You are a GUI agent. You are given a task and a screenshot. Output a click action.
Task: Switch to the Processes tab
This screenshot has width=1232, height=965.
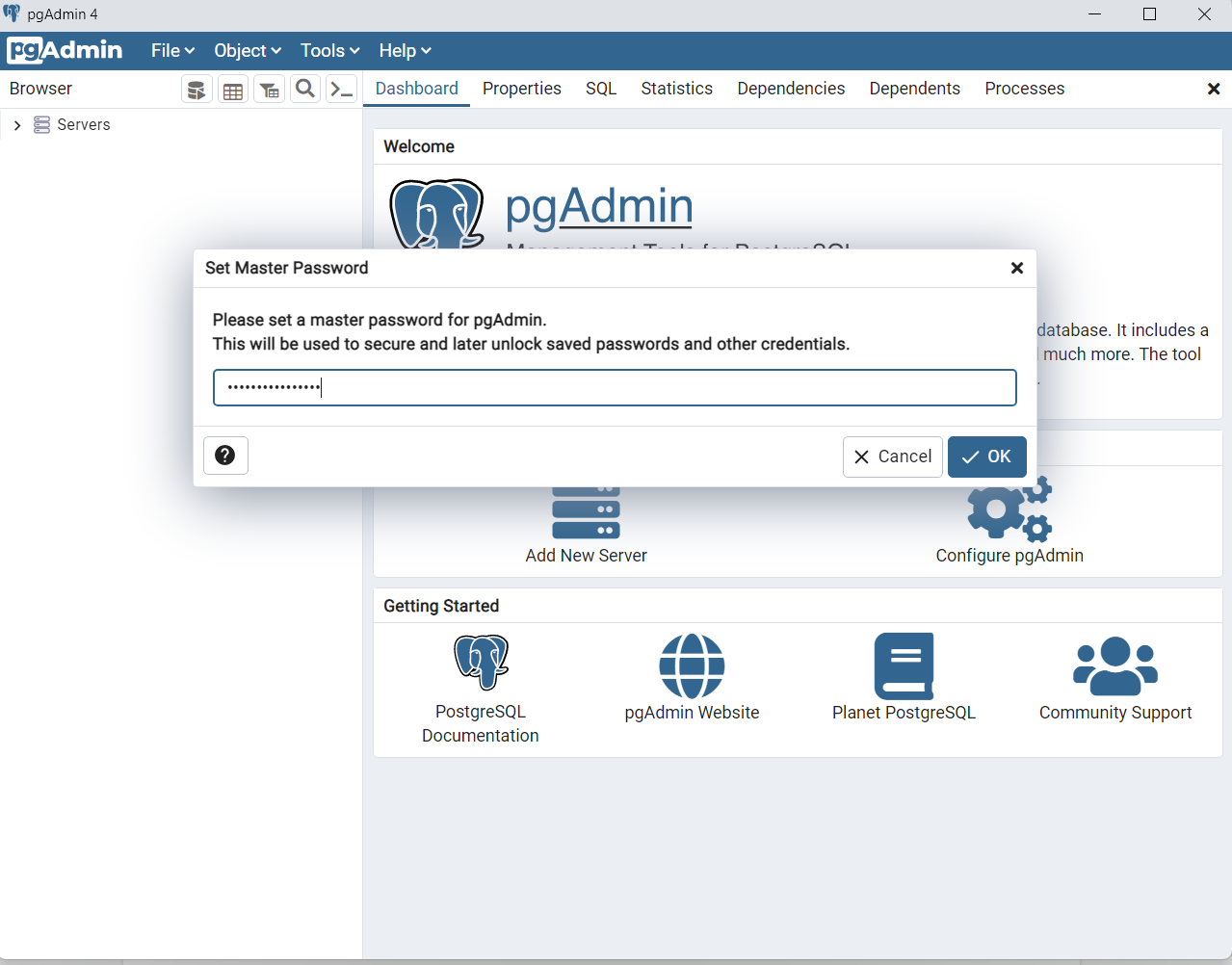pos(1025,89)
